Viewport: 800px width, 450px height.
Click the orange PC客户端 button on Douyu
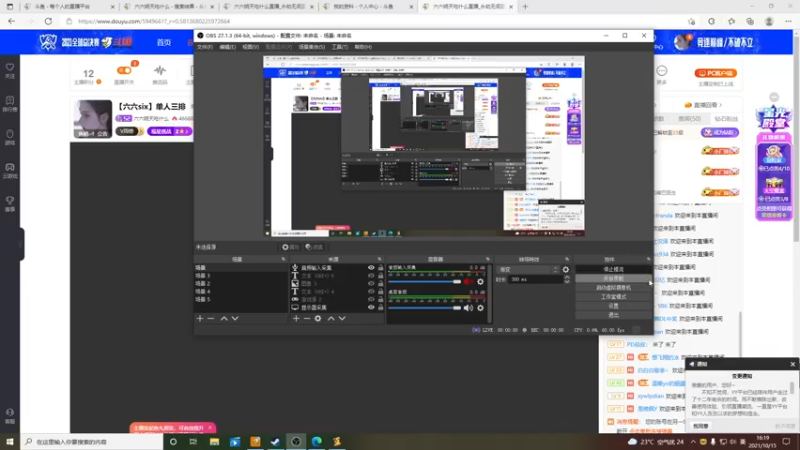click(716, 73)
